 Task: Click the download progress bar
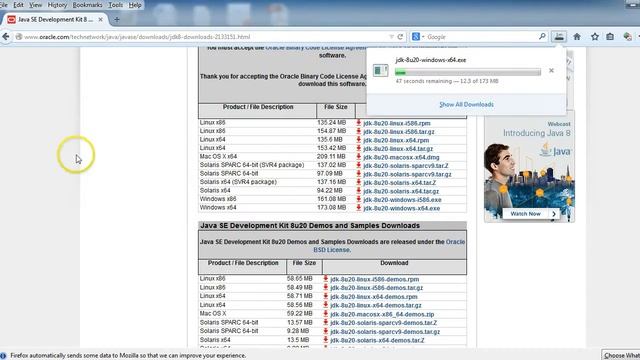tap(468, 72)
